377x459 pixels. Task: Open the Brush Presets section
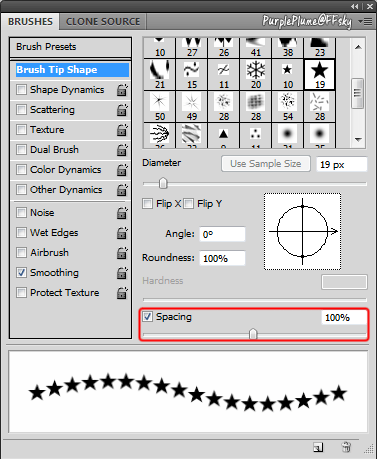pyautogui.click(x=70, y=47)
